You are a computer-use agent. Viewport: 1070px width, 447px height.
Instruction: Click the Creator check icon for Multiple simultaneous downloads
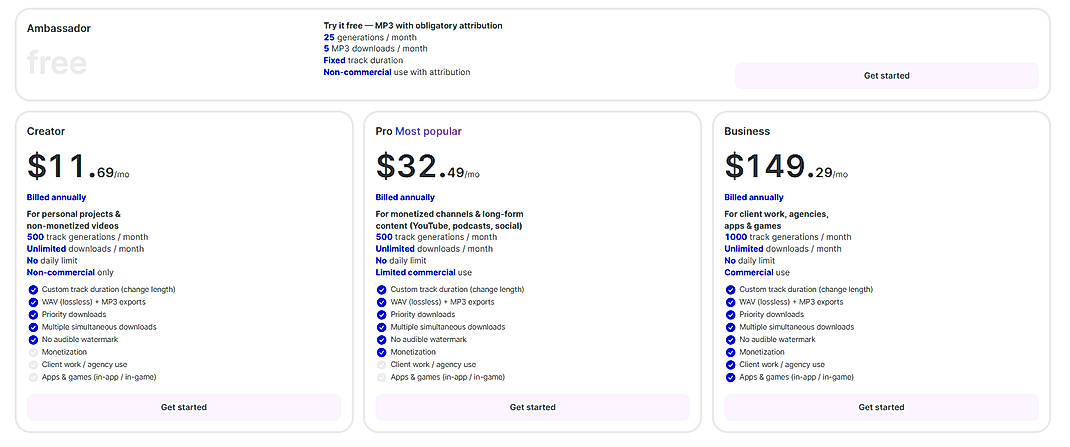click(33, 328)
